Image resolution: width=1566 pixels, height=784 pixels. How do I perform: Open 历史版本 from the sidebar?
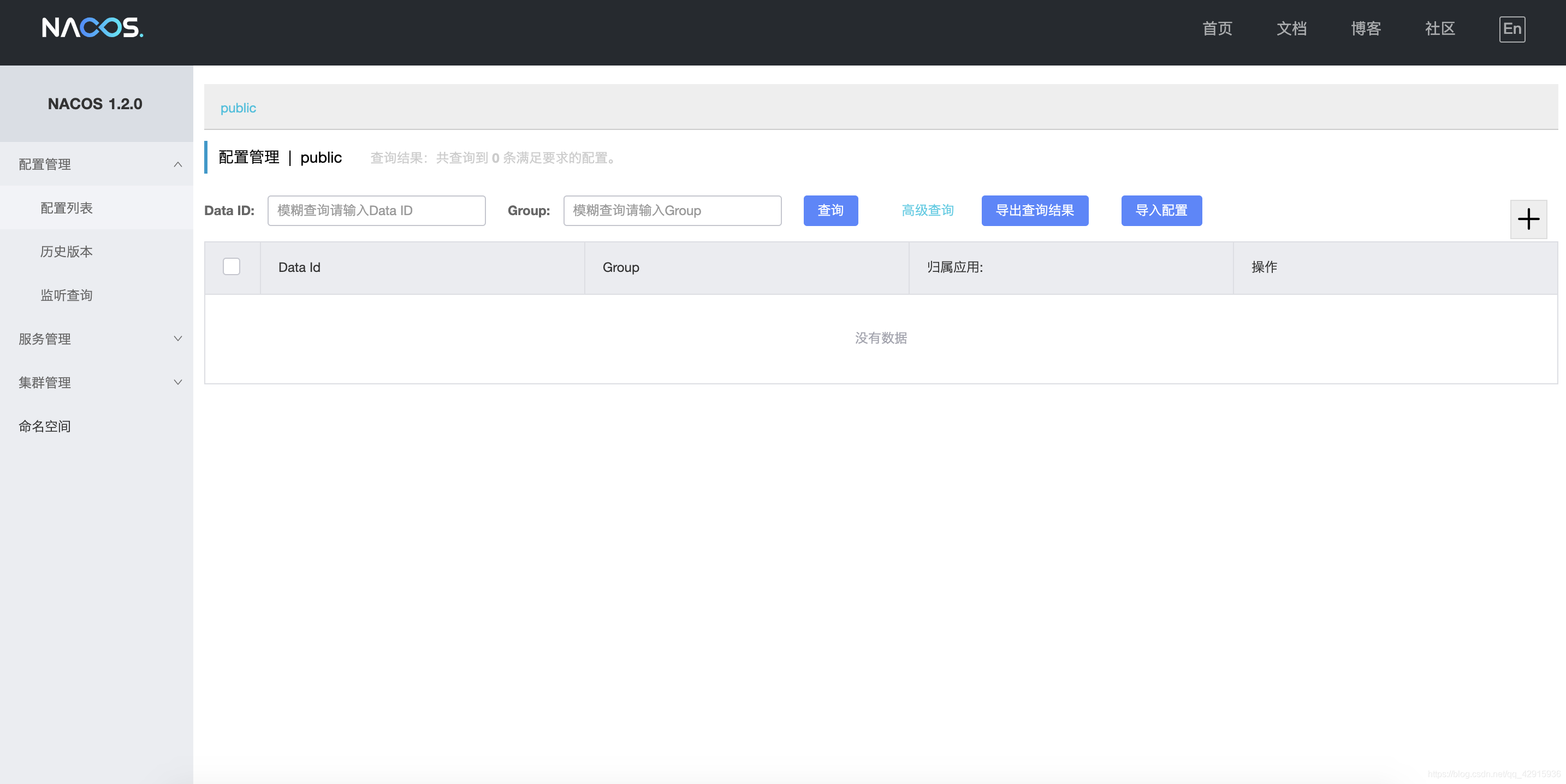(x=66, y=251)
